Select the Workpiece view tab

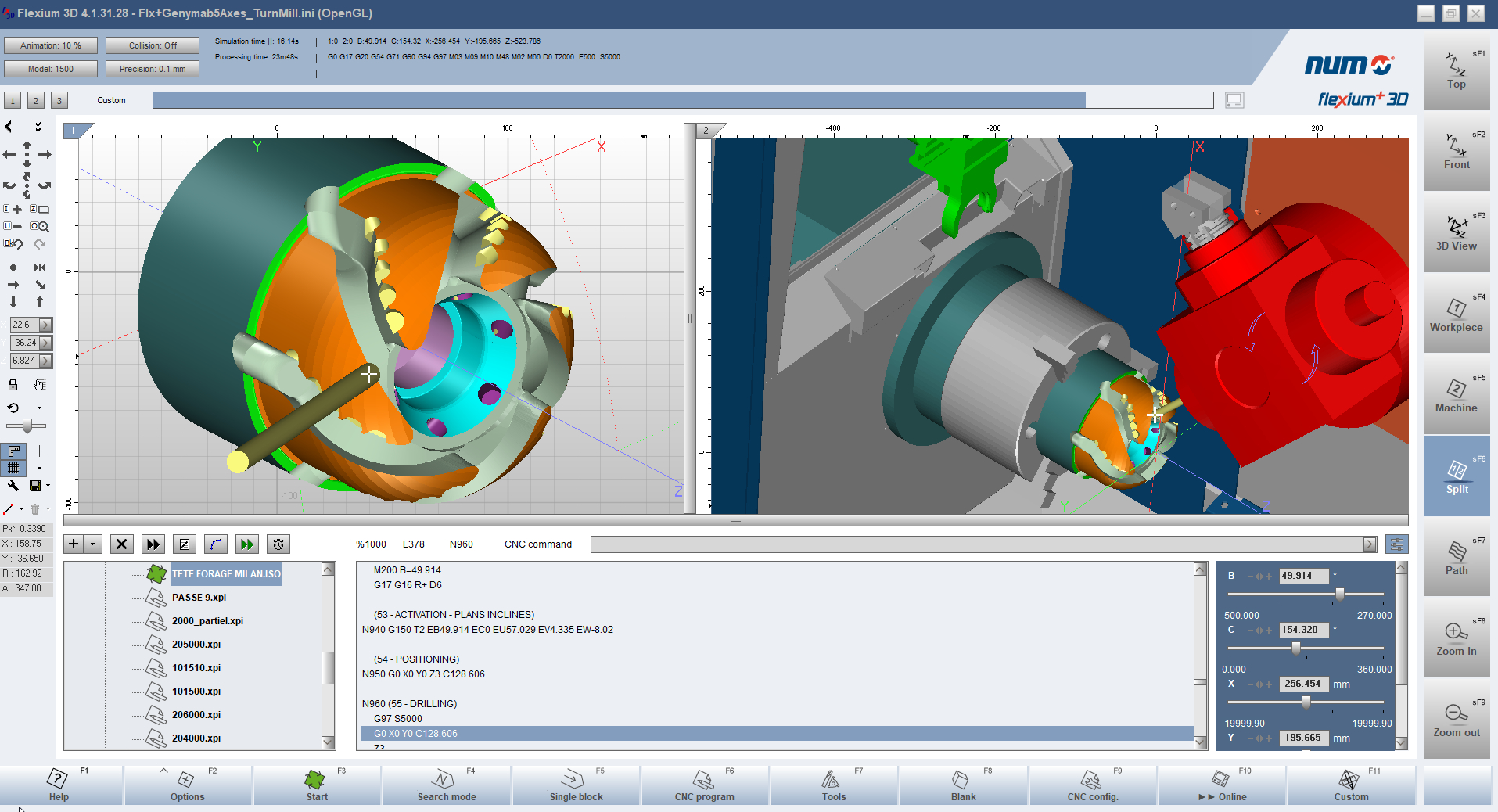[1456, 314]
